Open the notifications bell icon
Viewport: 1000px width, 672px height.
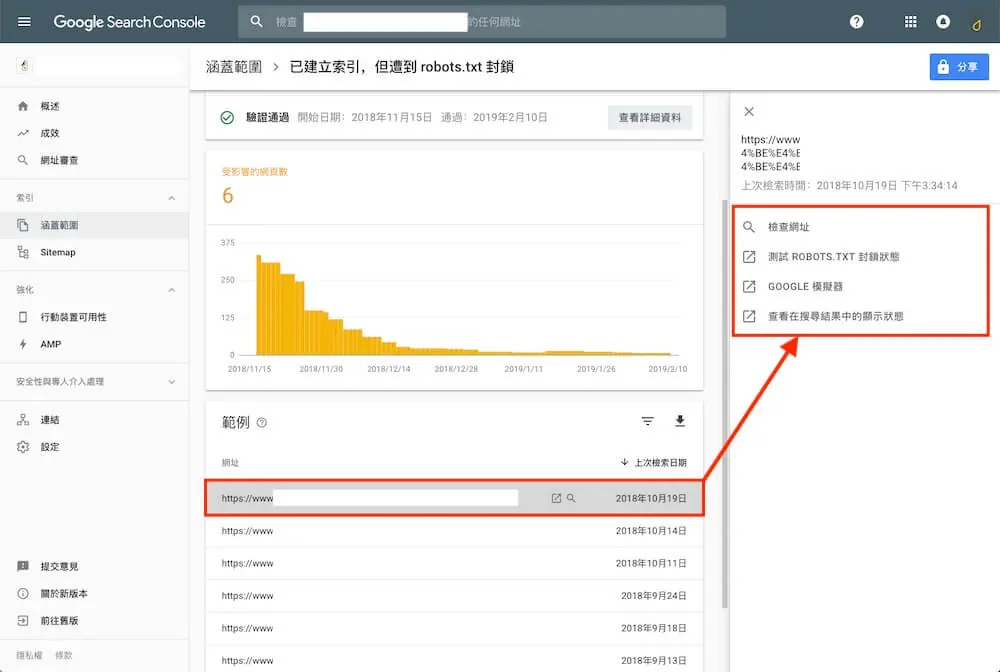coord(943,22)
